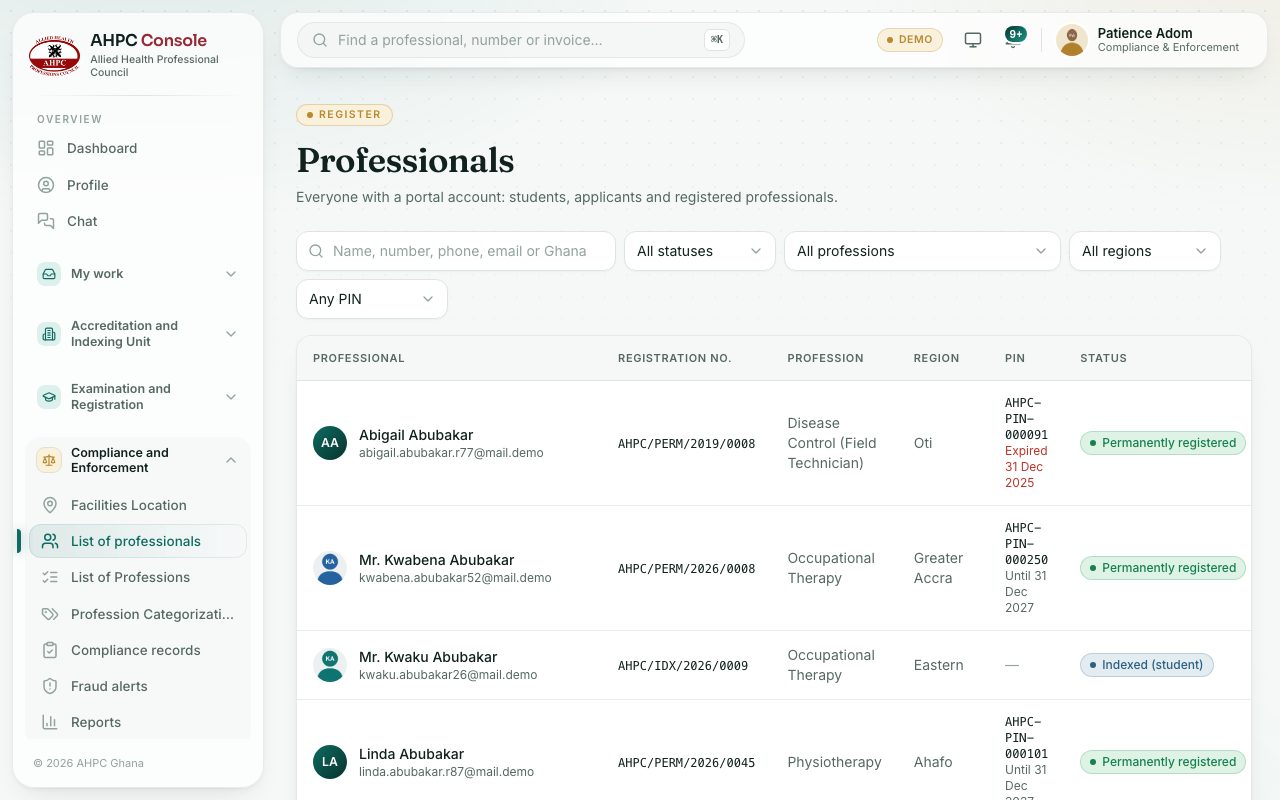The image size is (1280, 800).
Task: Click the AHPC logo in the sidebar
Action: coord(54,54)
